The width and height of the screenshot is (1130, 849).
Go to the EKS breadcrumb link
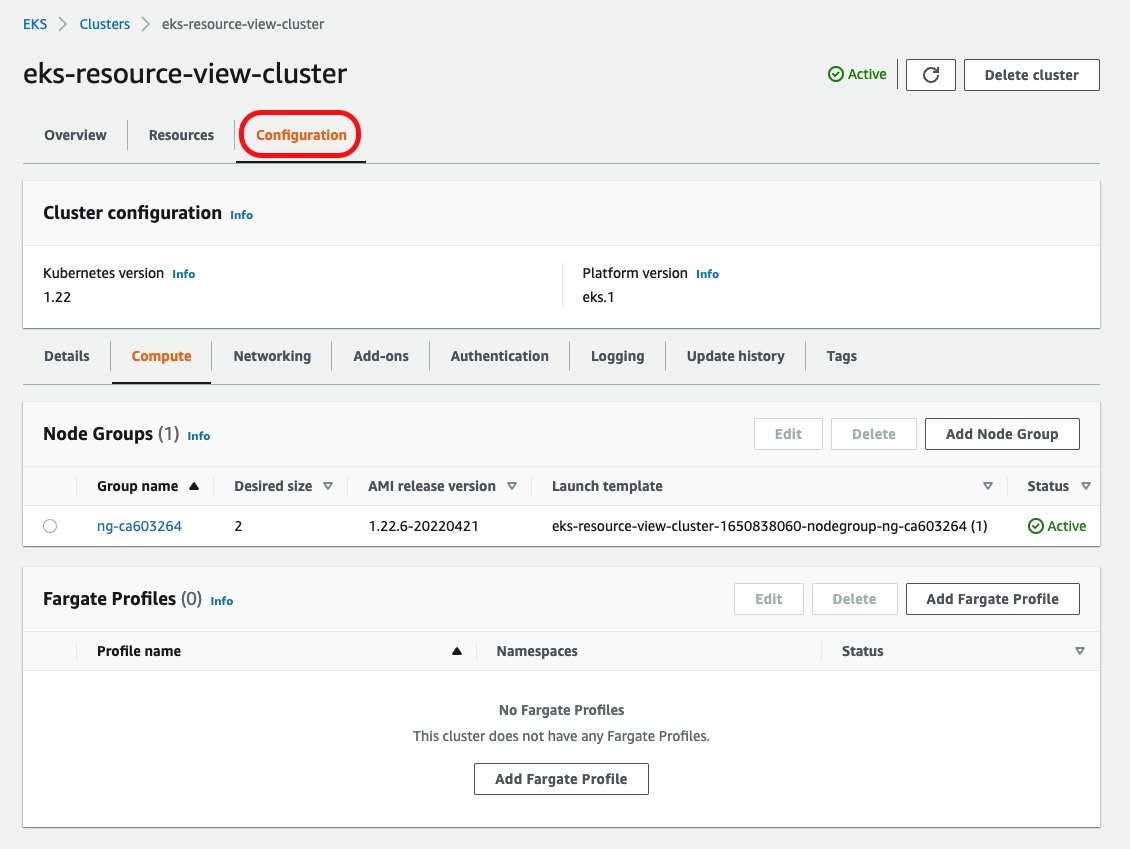pos(35,24)
